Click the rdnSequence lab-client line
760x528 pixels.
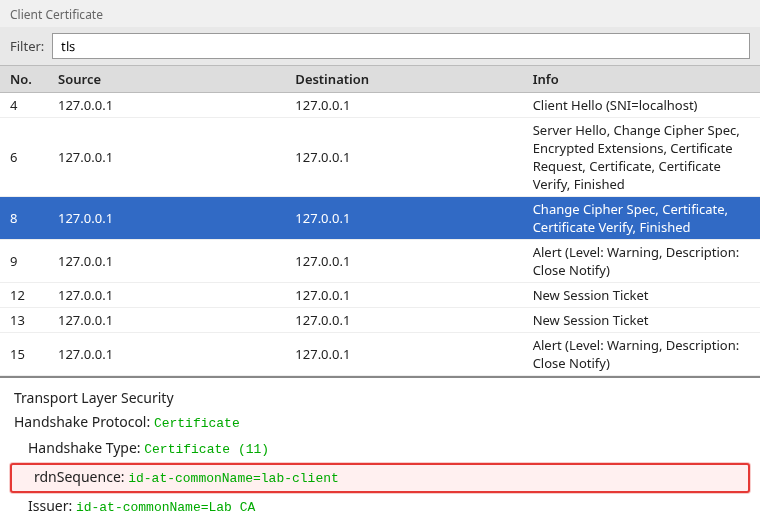point(380,478)
